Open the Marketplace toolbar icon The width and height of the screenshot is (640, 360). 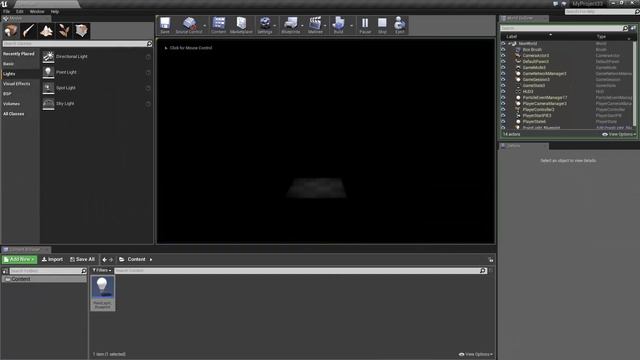tap(241, 25)
